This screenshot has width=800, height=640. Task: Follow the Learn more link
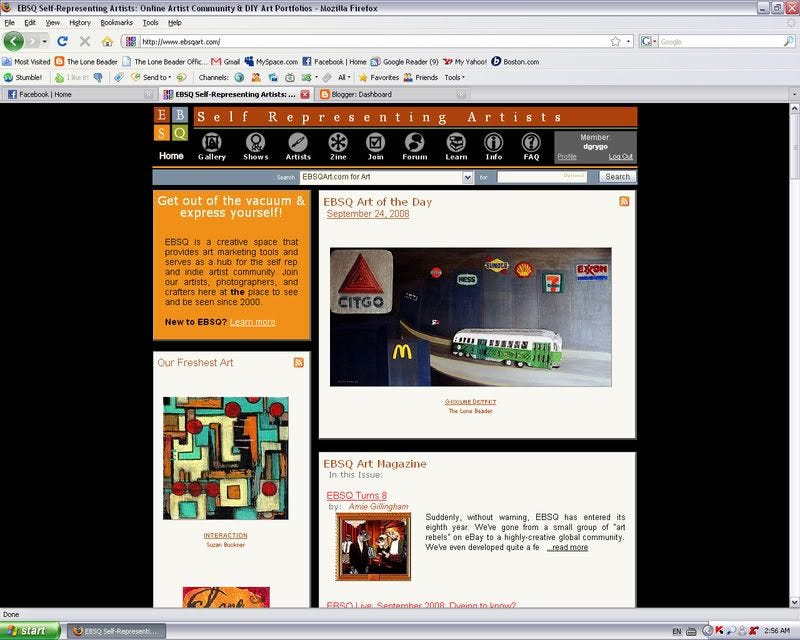pos(252,322)
